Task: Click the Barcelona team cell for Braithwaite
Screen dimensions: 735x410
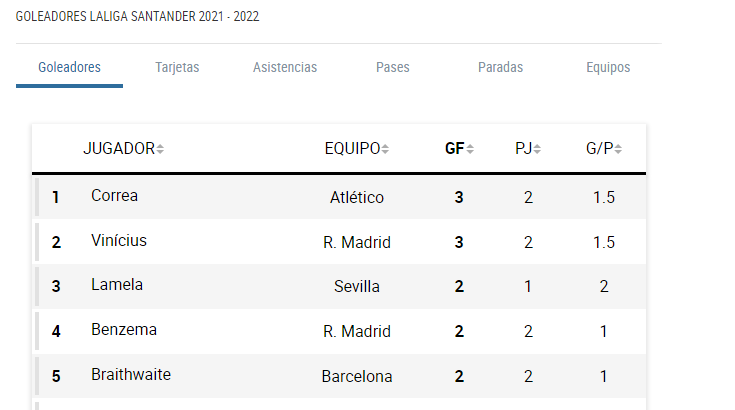Action: click(x=357, y=376)
